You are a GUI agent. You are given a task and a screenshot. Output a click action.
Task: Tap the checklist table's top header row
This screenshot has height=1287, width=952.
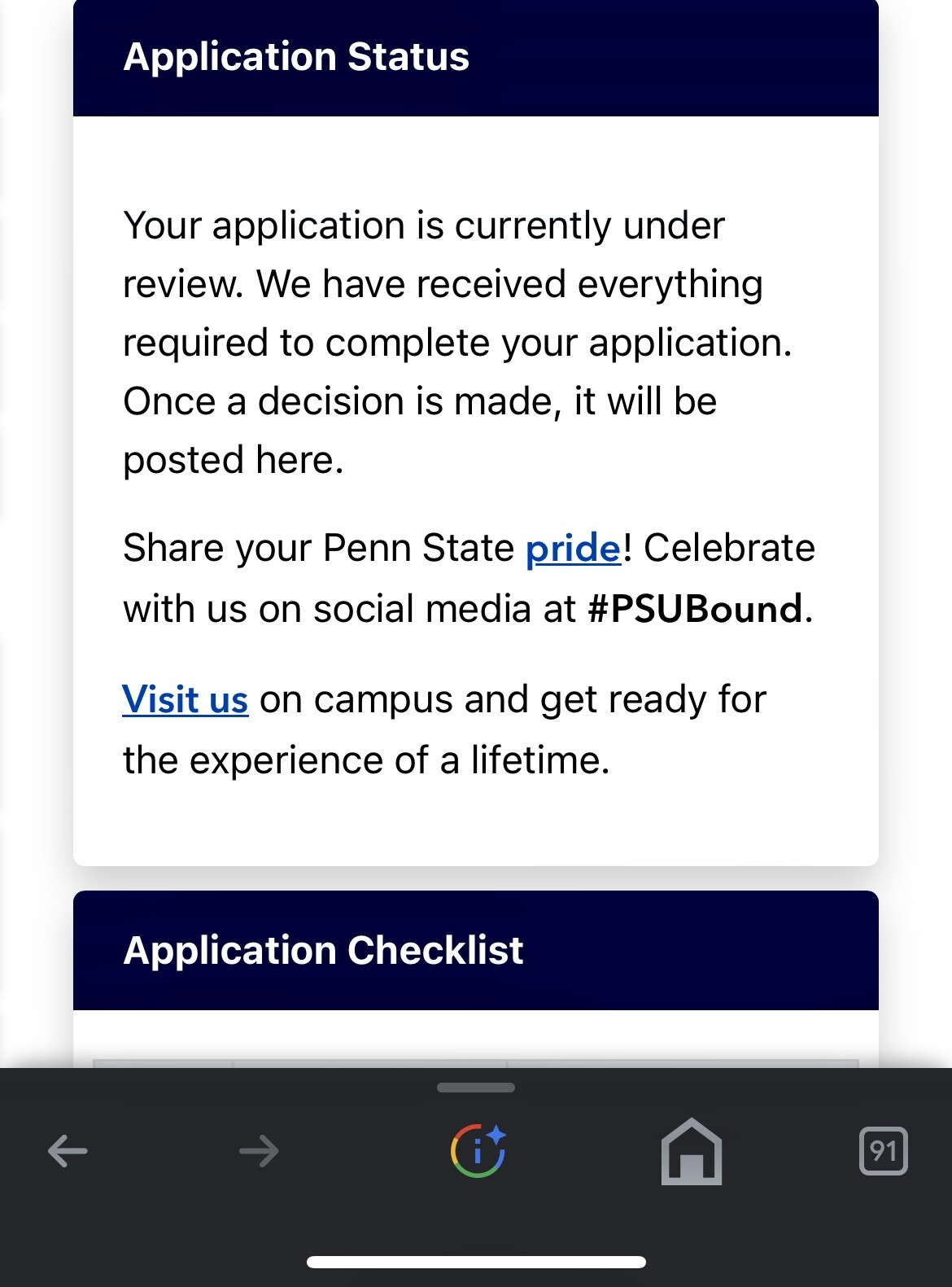pyautogui.click(x=476, y=1063)
